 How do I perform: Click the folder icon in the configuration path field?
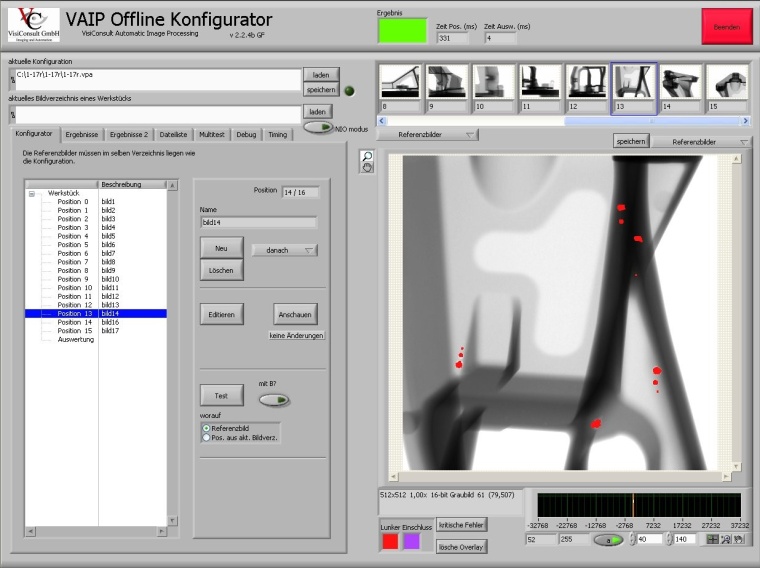(13, 80)
